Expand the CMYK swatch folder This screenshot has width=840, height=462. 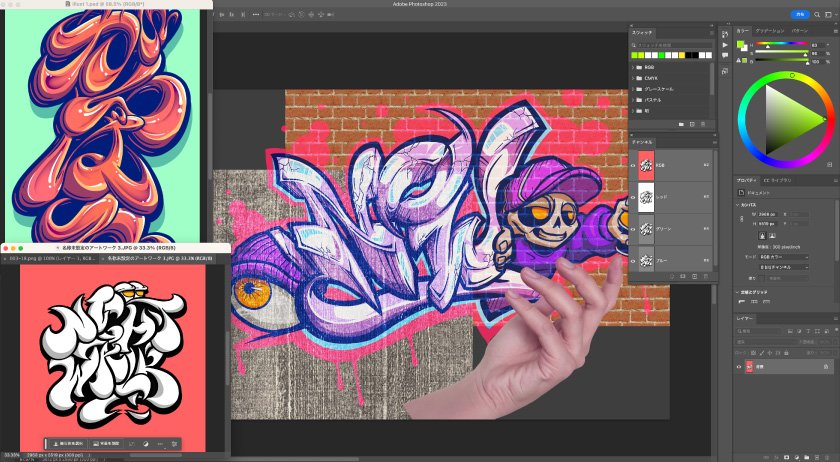pyautogui.click(x=633, y=78)
